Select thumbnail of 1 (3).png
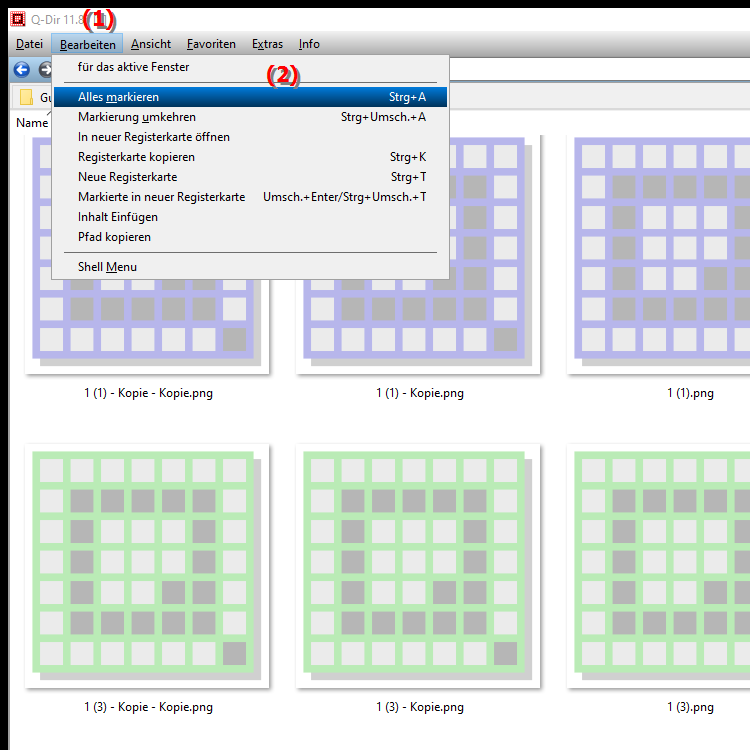The image size is (750, 750). pos(658,566)
